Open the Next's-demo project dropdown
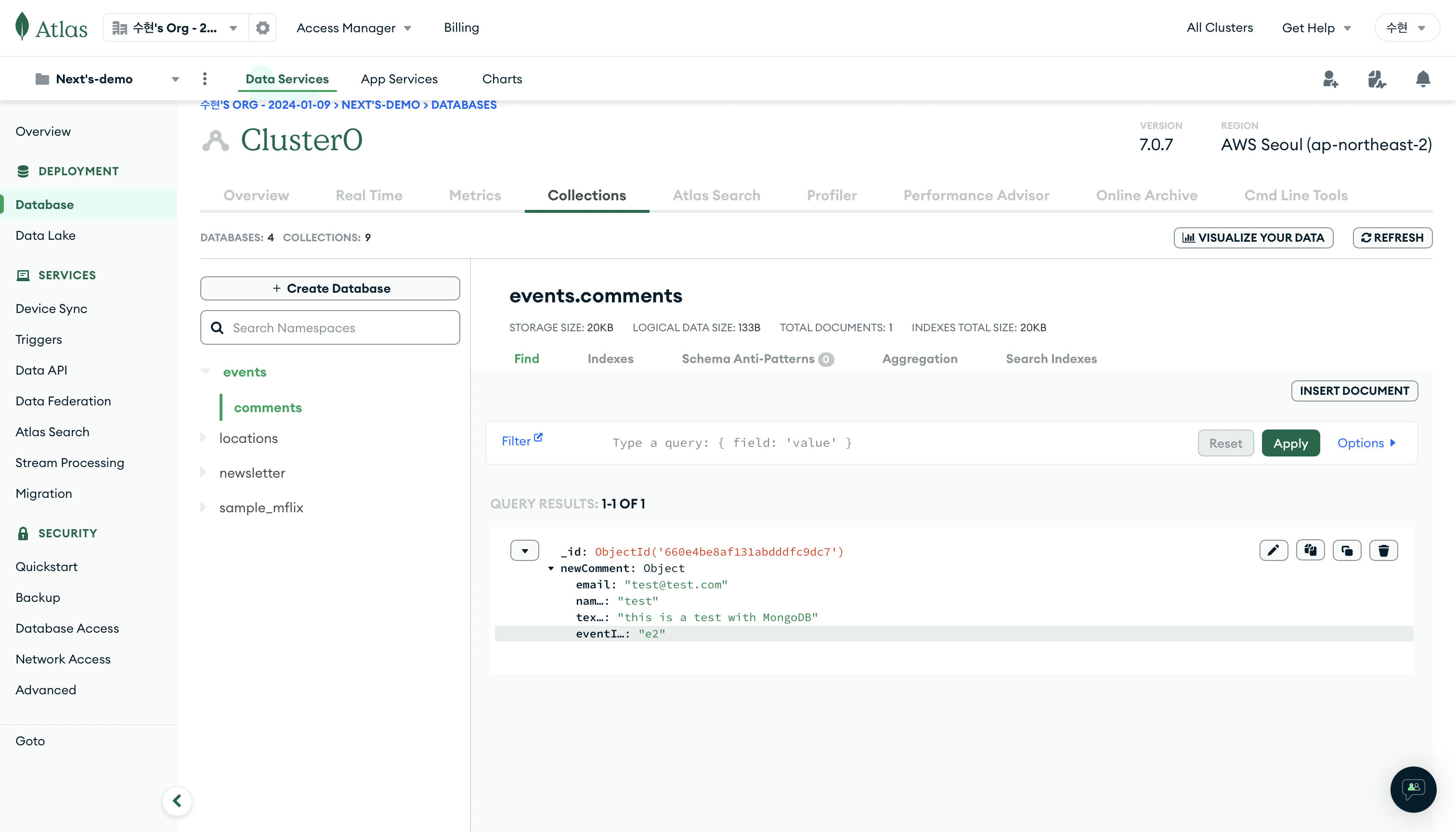1456x832 pixels. coord(107,79)
